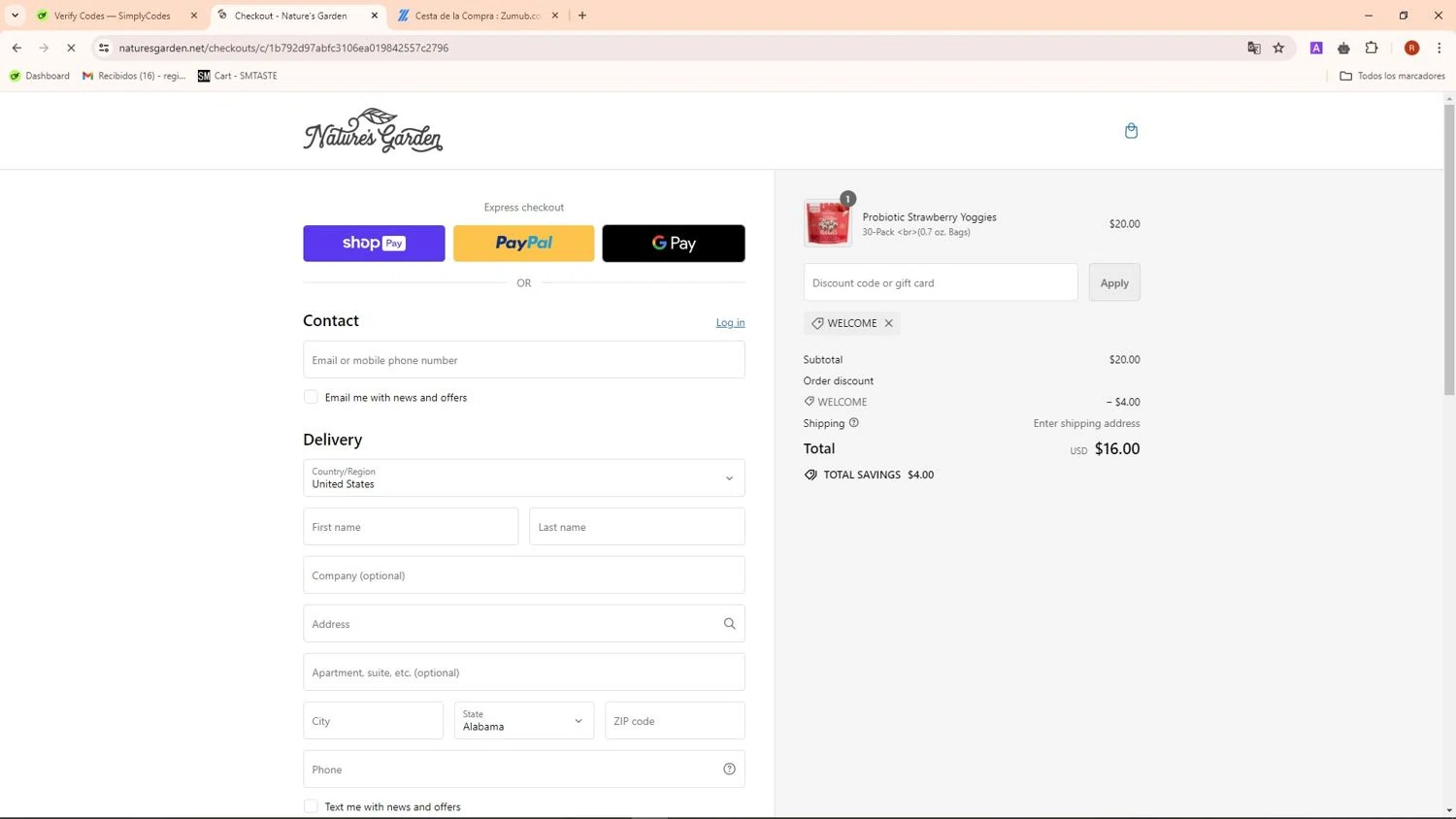Pay with Shop Pay express checkout
This screenshot has height=819, width=1456.
[x=374, y=244]
